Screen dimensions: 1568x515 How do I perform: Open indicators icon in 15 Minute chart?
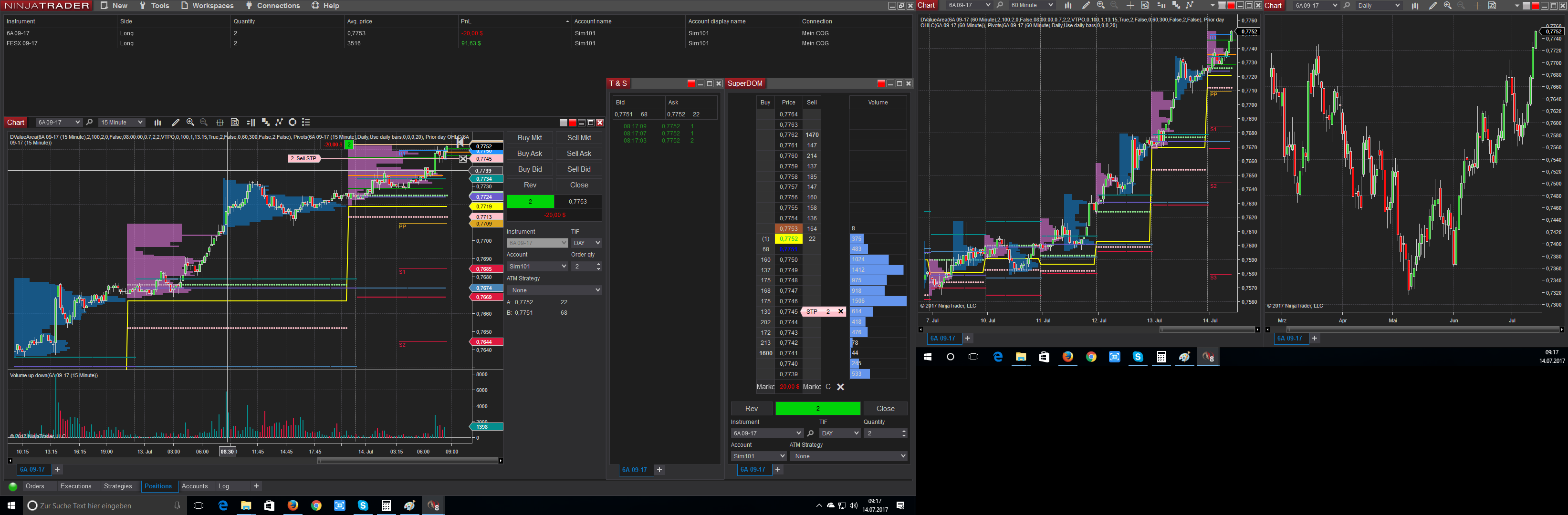pos(265,122)
